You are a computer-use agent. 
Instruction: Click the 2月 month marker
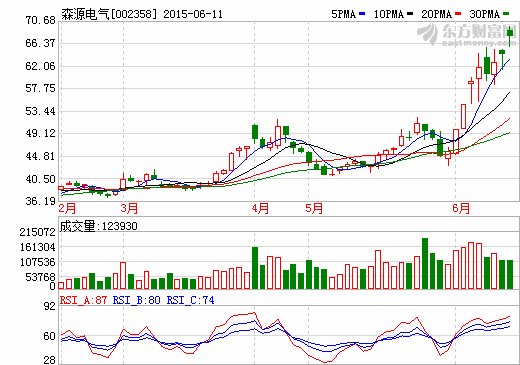click(x=67, y=208)
